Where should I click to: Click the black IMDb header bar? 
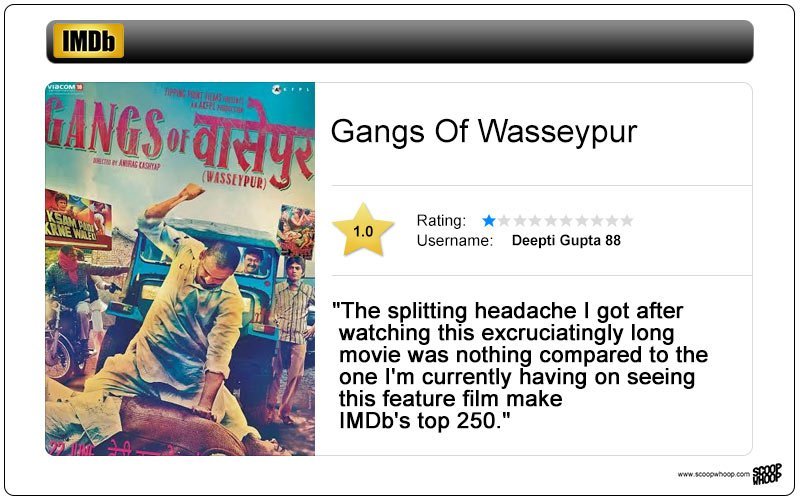coord(399,41)
